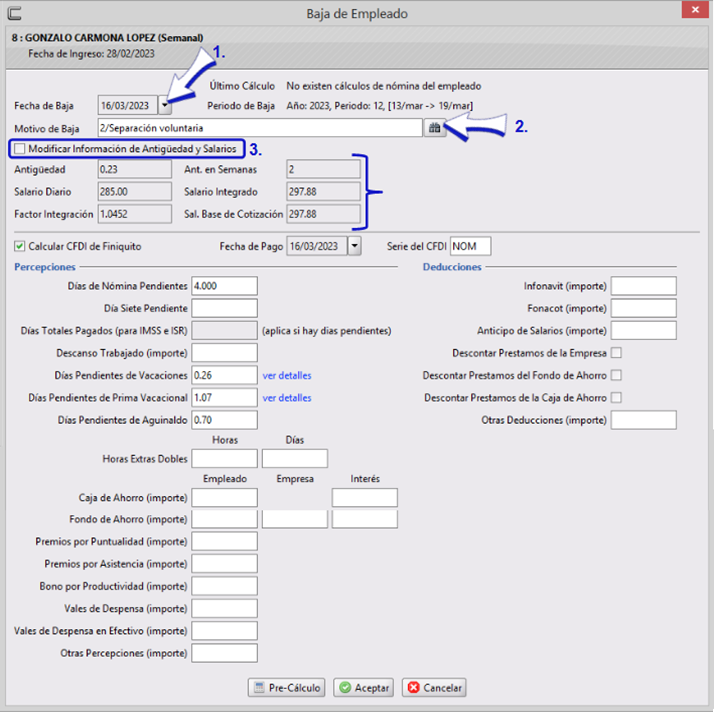Click the Infonavit (importe) field
Screen dimensions: 714x712
tap(643, 286)
